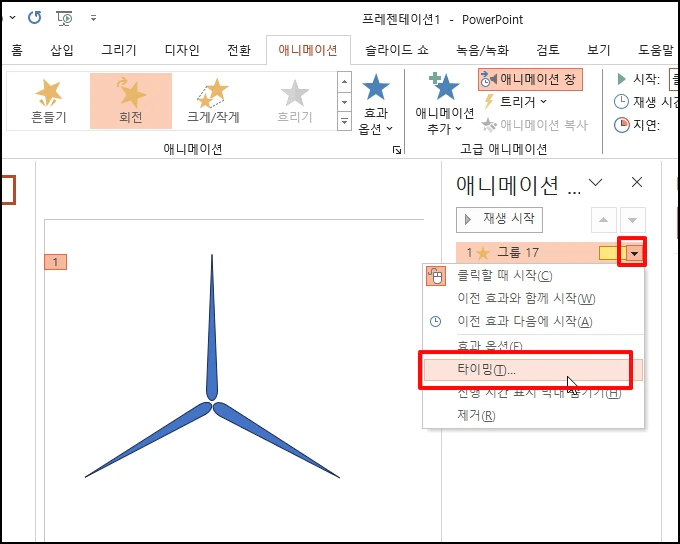Open the 트리거 dropdown
The width and height of the screenshot is (680, 544).
(x=515, y=102)
